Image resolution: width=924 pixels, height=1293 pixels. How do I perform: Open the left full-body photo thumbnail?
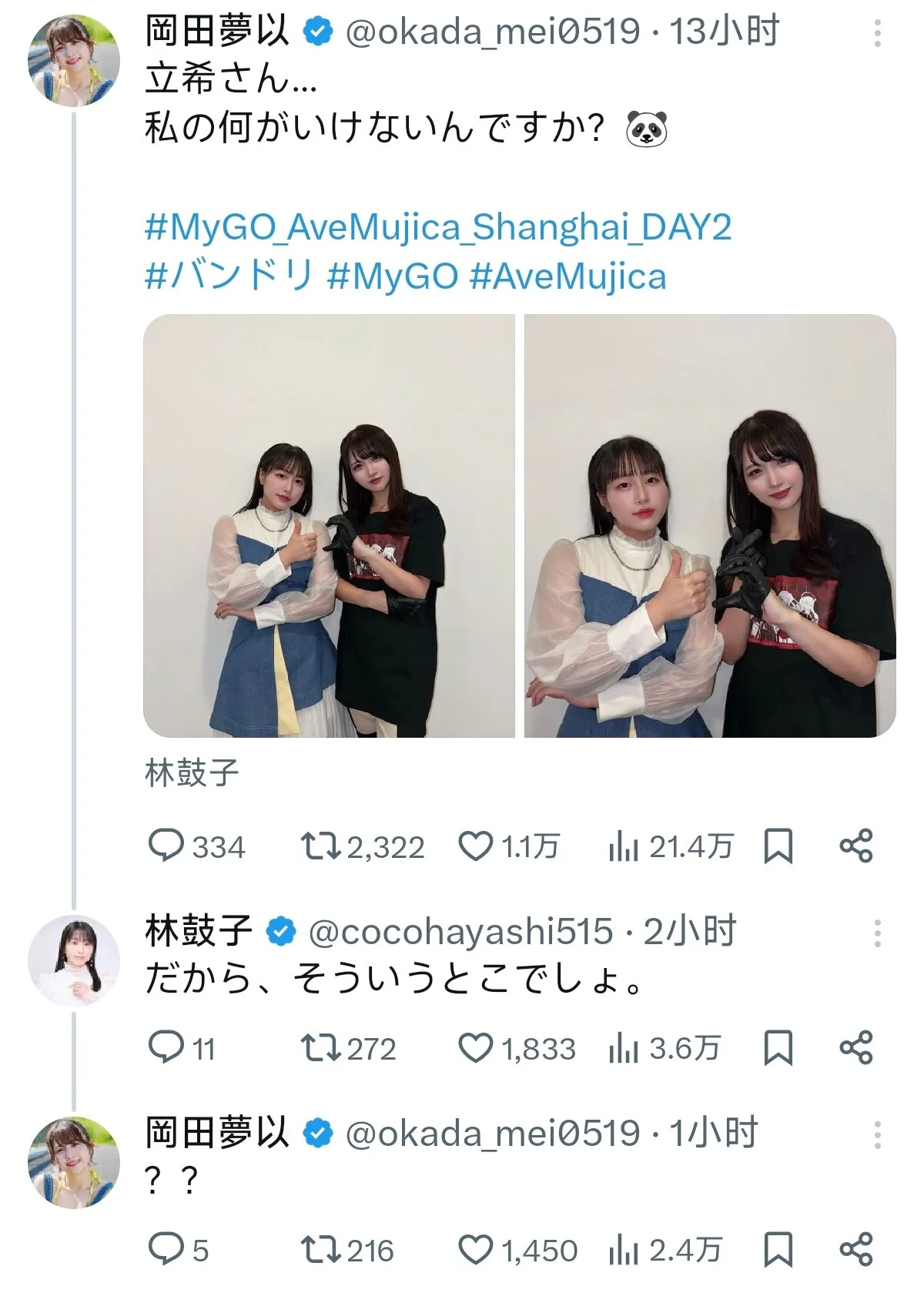click(329, 526)
